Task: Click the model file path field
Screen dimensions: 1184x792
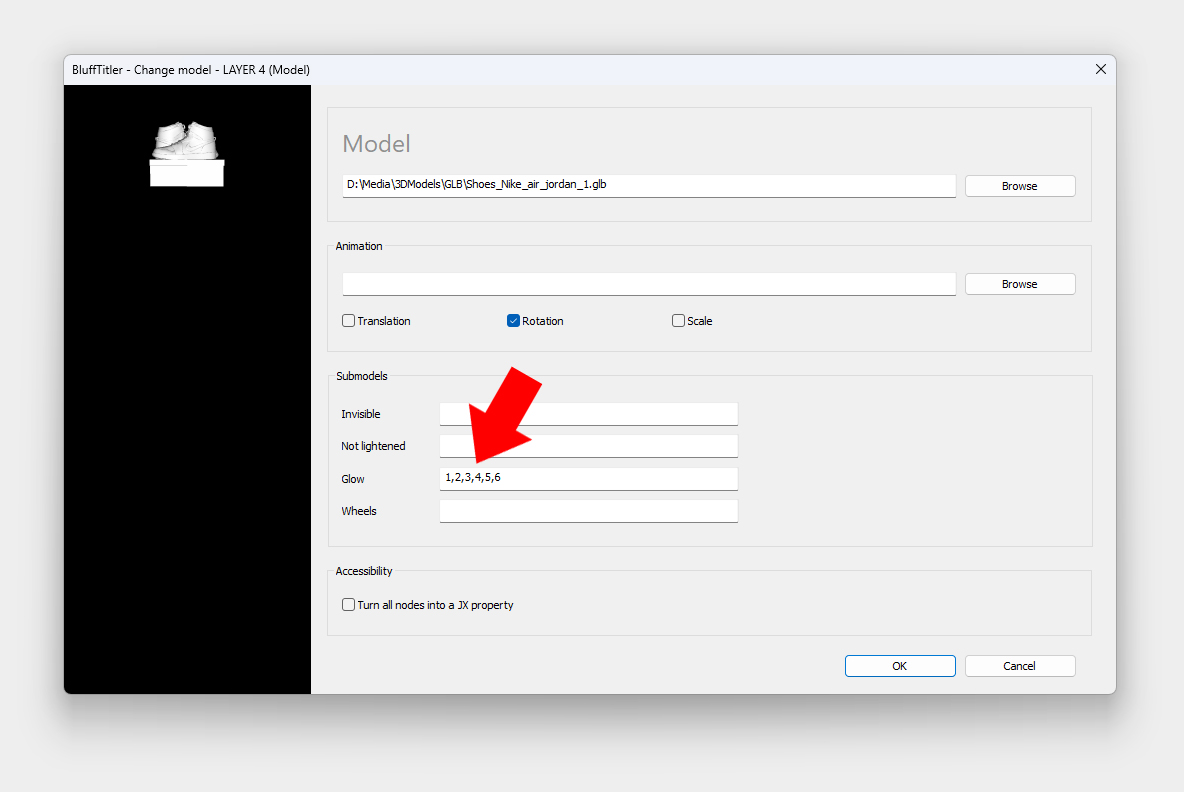Action: coord(648,186)
